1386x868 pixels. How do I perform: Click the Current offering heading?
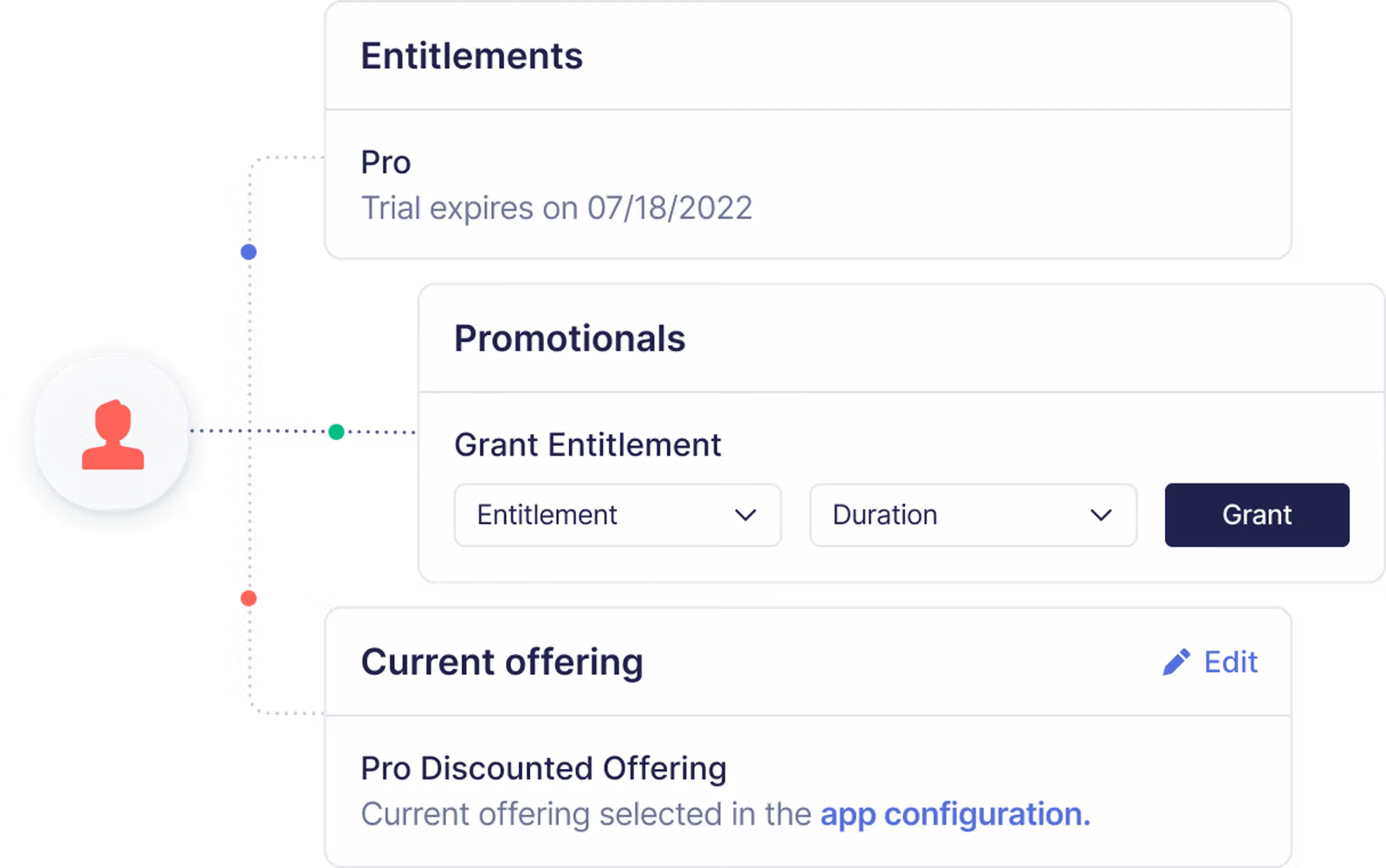(502, 663)
